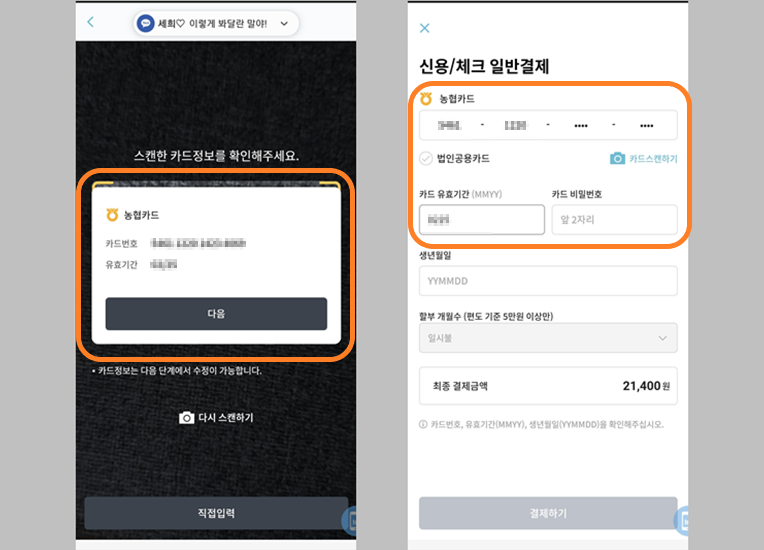Image resolution: width=764 pixels, height=550 pixels.
Task: Click the 카드정보는 다음 단계에서 수정이 가능합니다 note
Action: point(177,371)
